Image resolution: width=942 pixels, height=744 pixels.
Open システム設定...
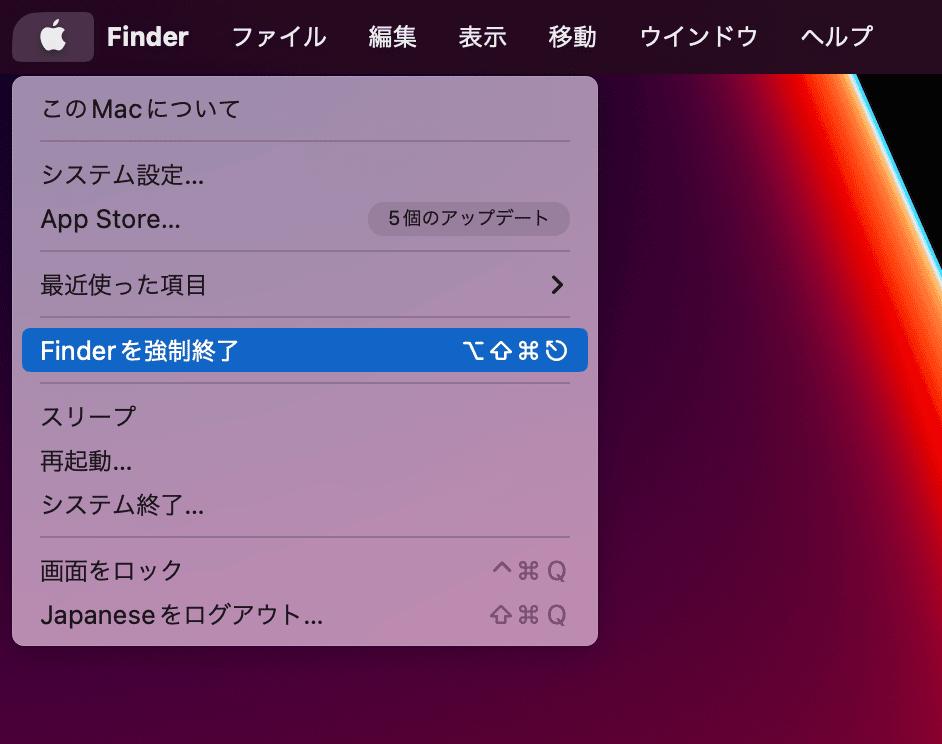(x=305, y=175)
